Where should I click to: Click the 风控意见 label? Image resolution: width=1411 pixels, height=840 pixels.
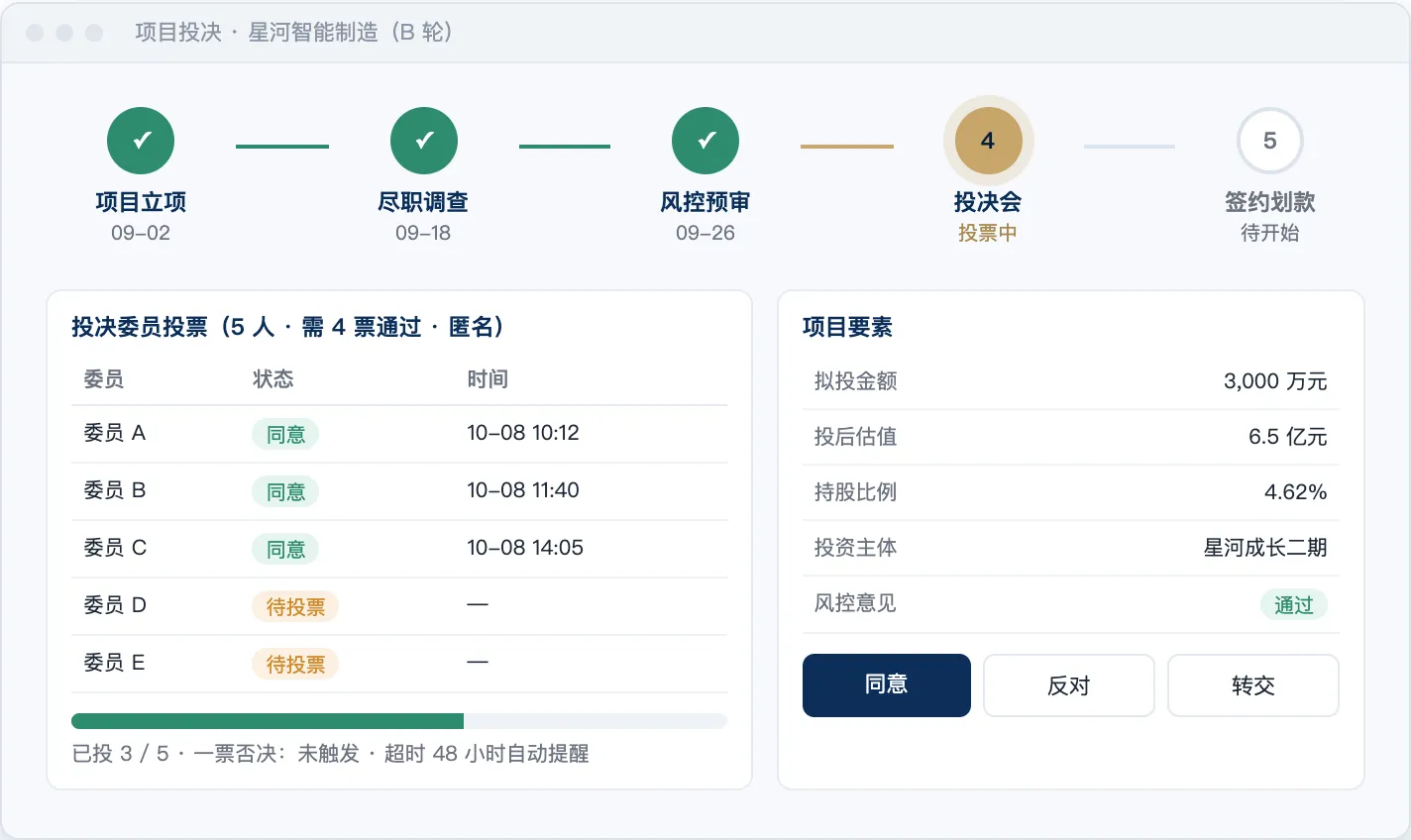pos(856,603)
